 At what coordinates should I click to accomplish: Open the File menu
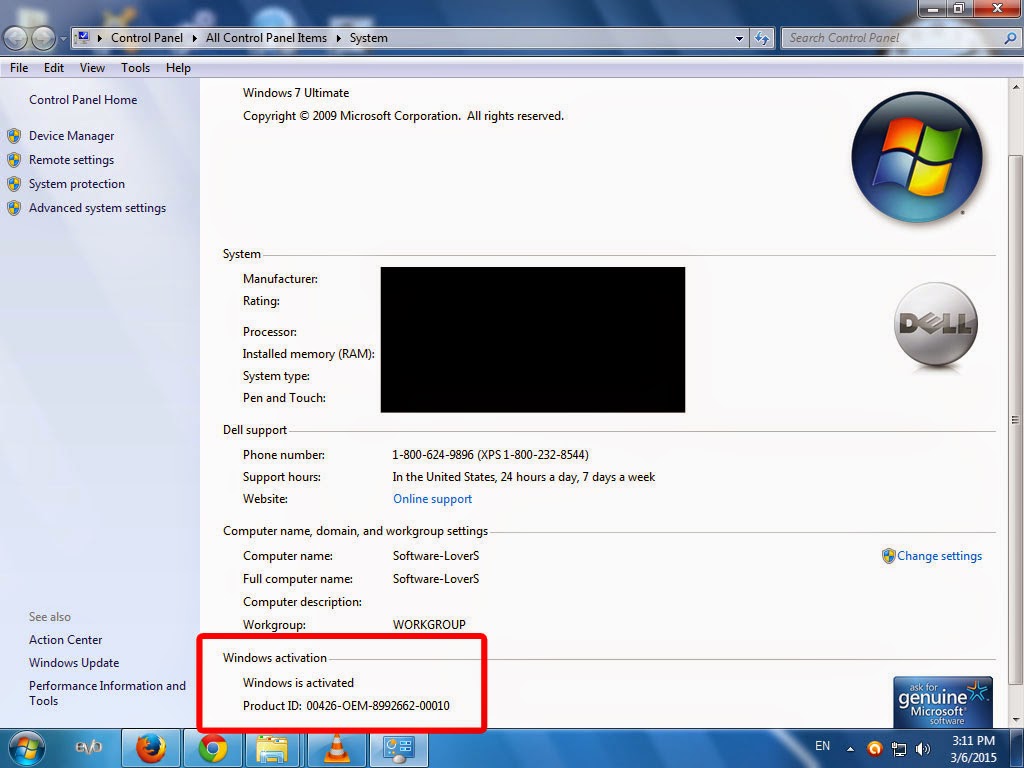[x=19, y=67]
